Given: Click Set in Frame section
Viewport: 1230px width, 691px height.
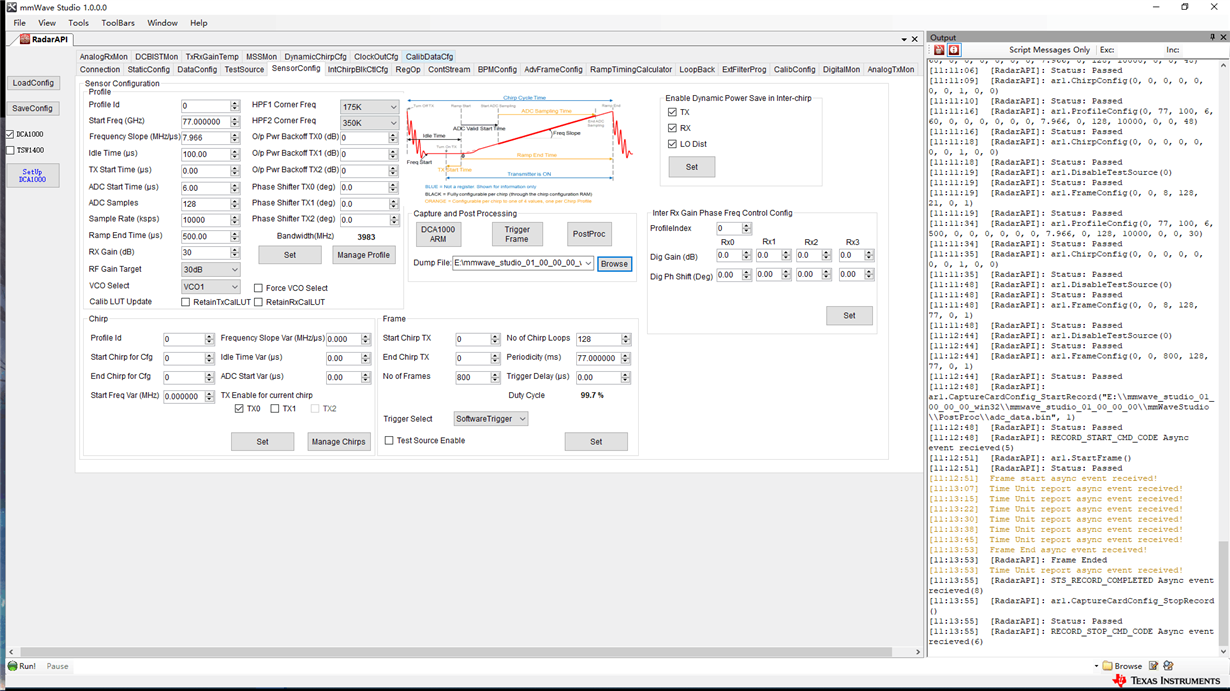Looking at the screenshot, I should [596, 441].
